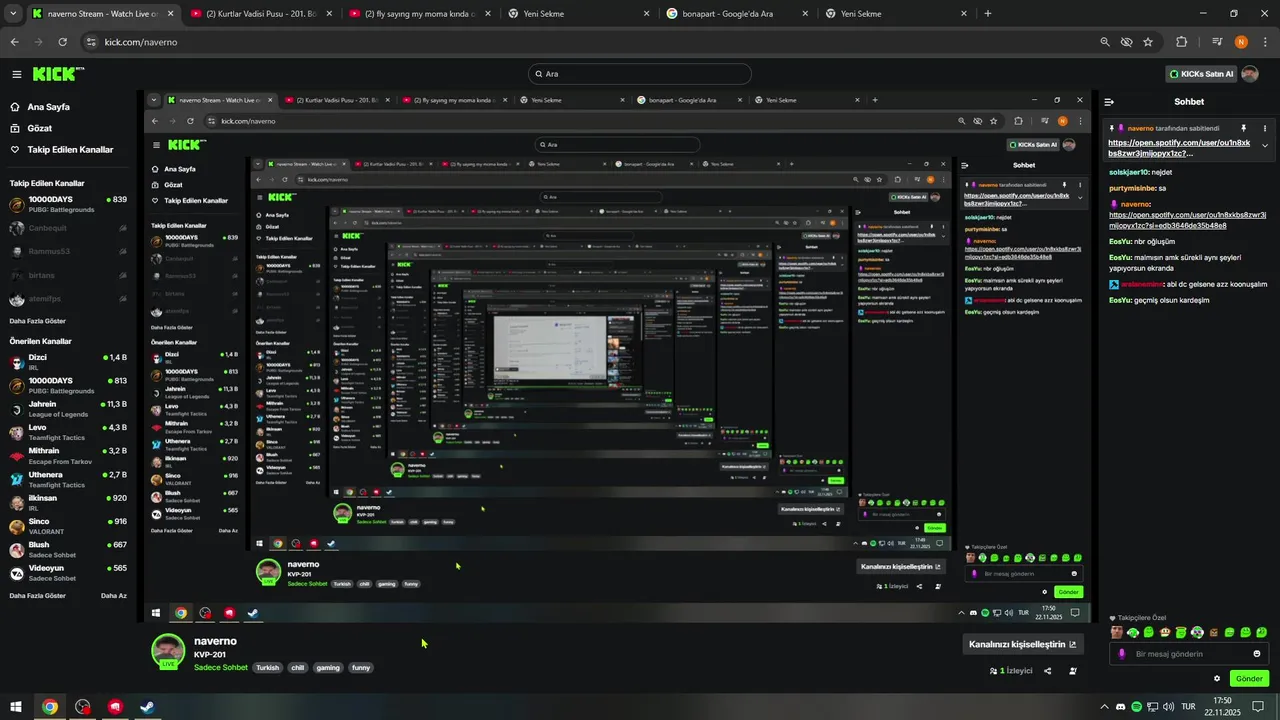Open Chrome from the Windows taskbar
Image resolution: width=1280 pixels, height=720 pixels.
tap(50, 707)
